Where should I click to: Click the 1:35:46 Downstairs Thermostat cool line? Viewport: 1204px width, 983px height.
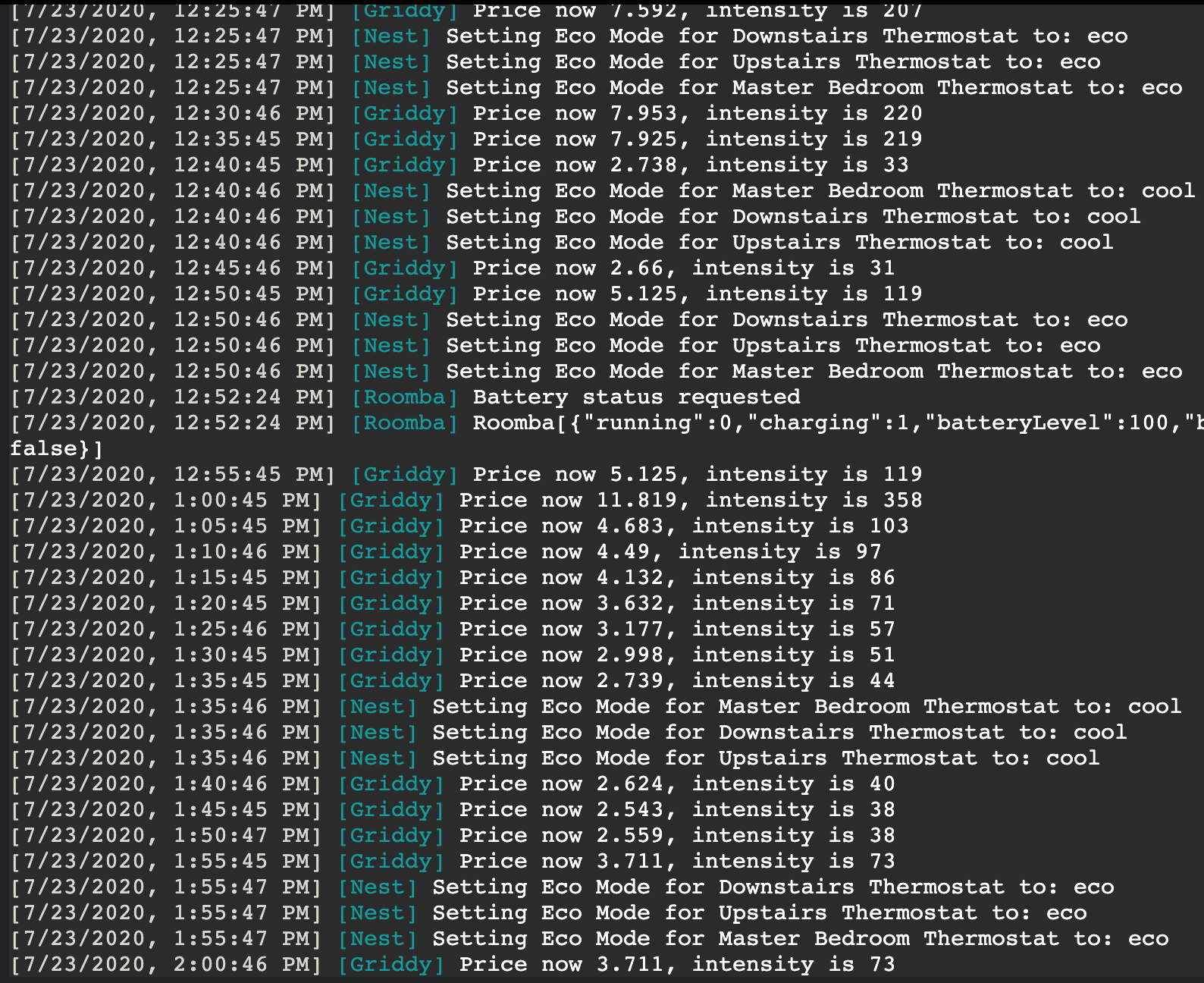(x=569, y=733)
